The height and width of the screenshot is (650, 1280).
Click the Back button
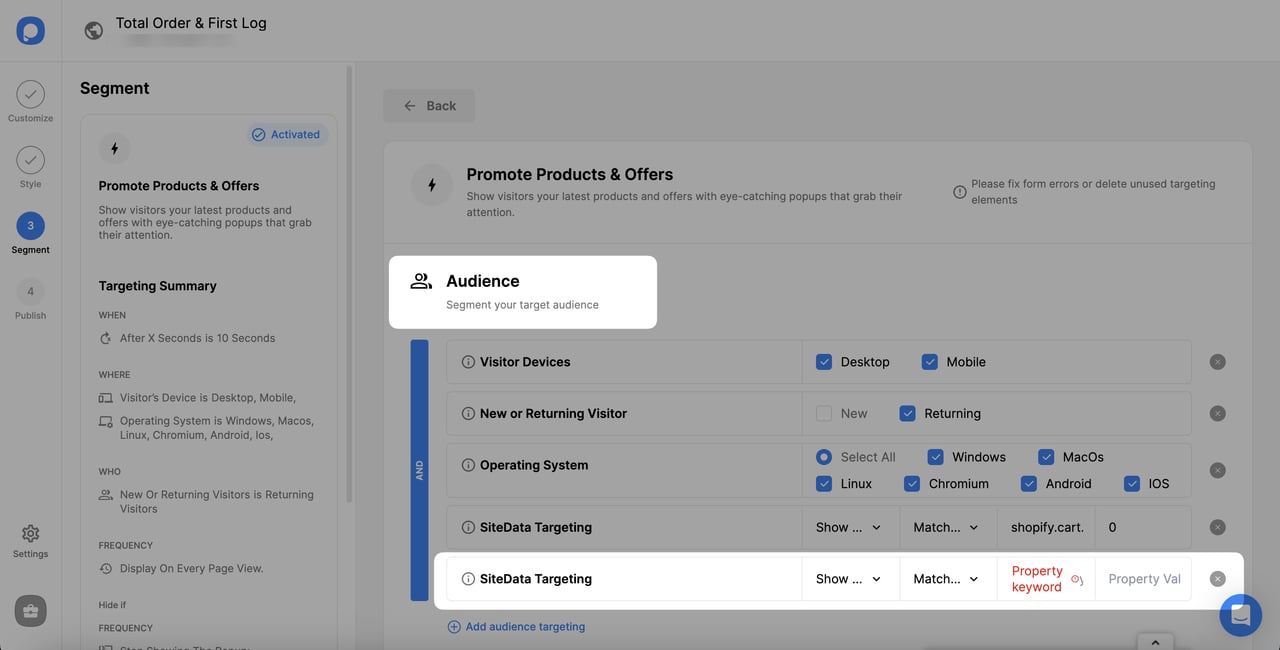coord(429,106)
